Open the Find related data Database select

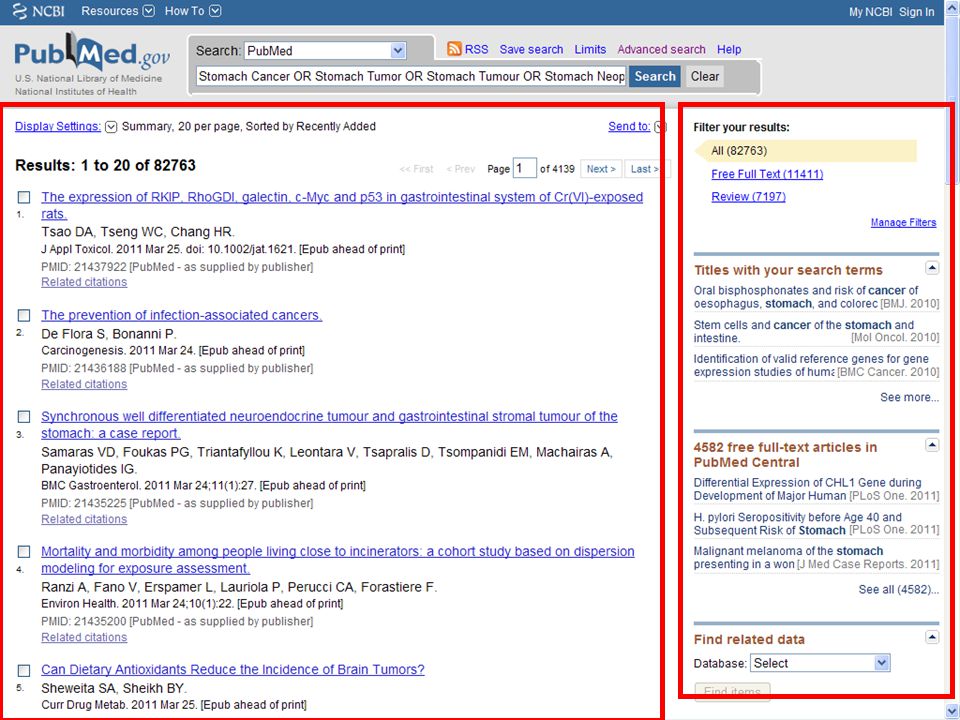point(820,663)
